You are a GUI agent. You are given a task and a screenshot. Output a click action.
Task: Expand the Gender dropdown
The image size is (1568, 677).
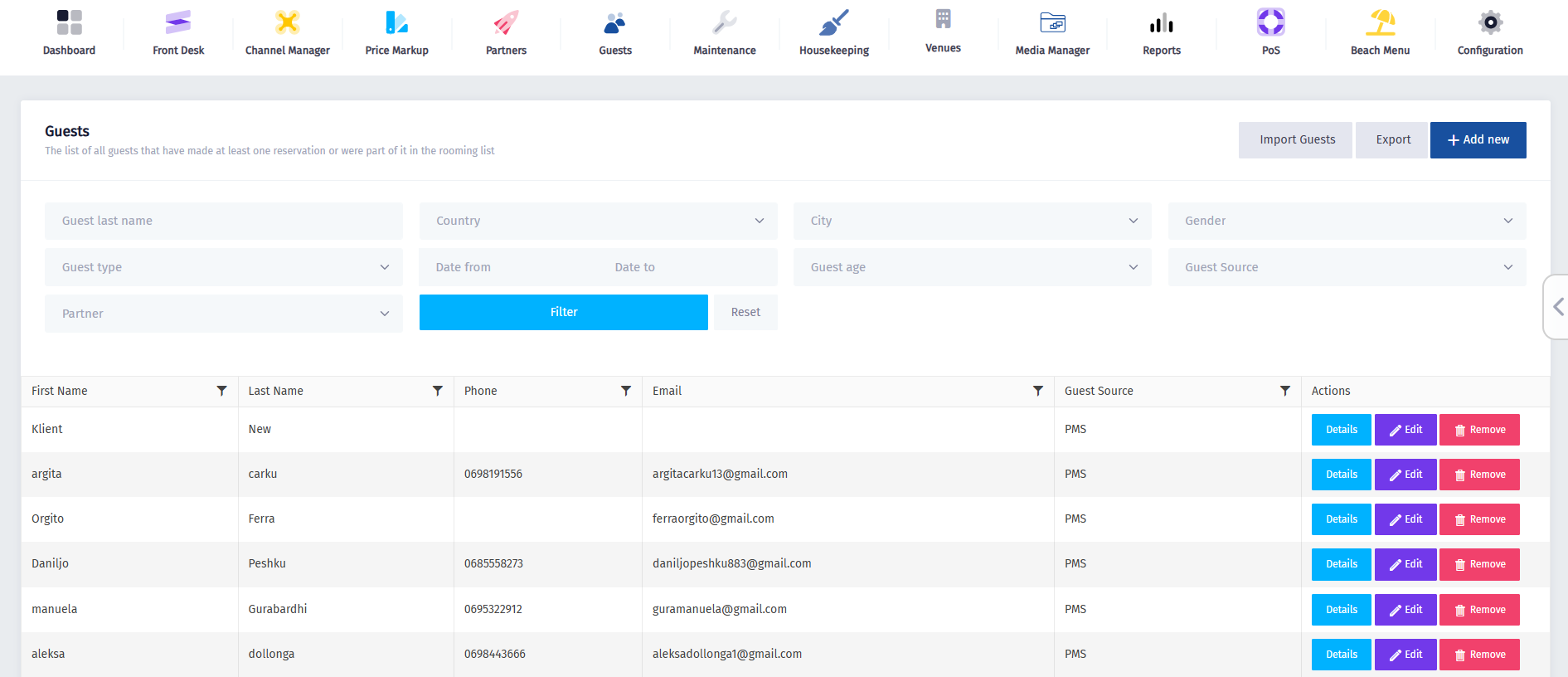(x=1347, y=221)
